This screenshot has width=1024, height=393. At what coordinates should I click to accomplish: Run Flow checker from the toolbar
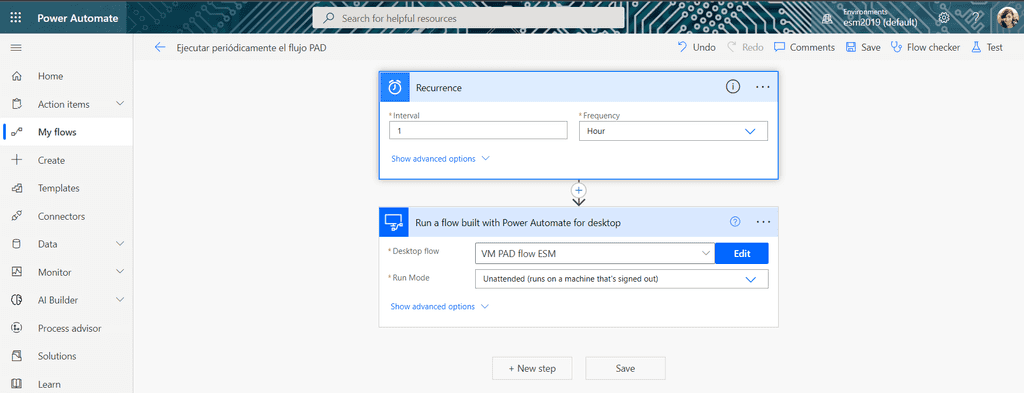(925, 47)
